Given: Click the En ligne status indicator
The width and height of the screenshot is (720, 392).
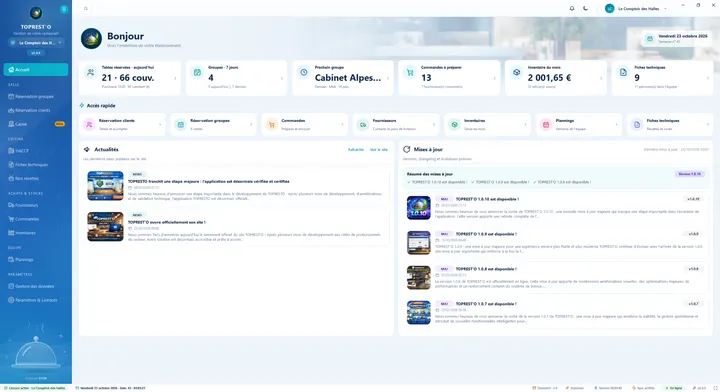Looking at the screenshot, I should click(674, 388).
